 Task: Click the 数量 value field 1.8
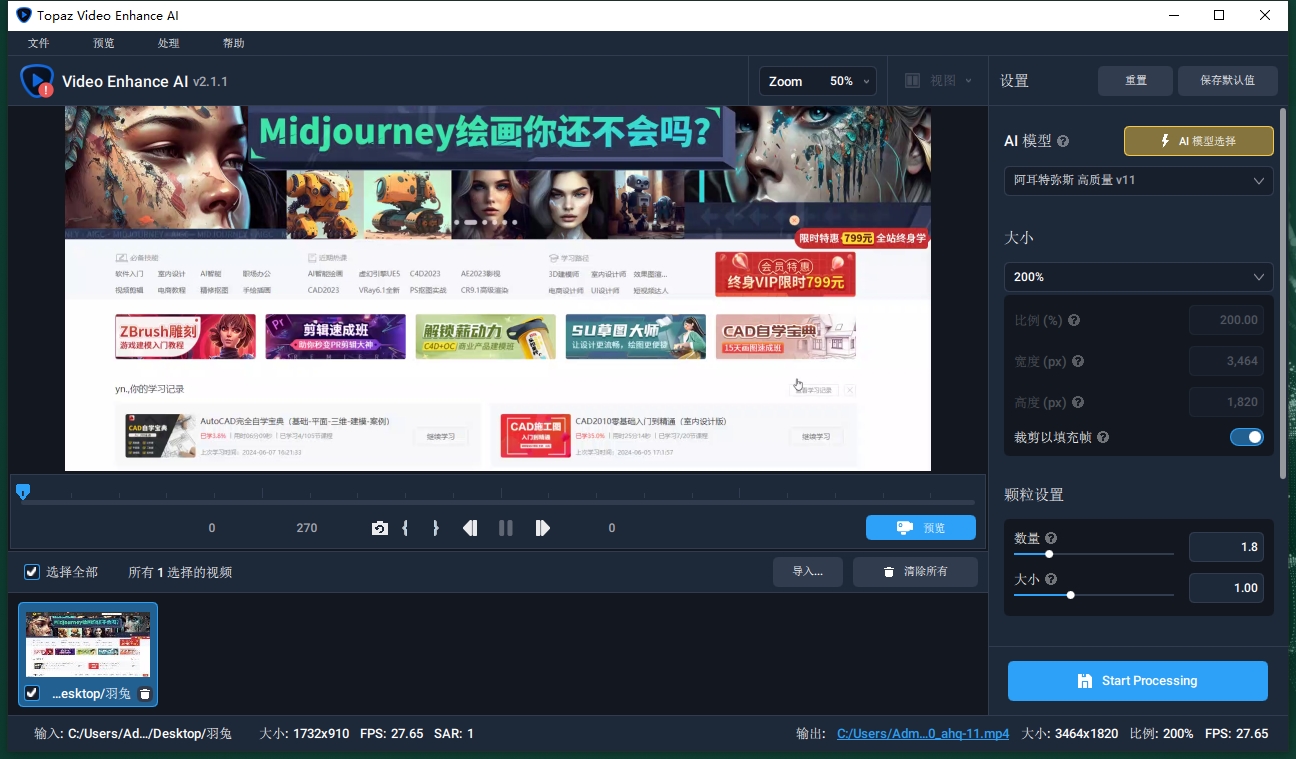[1226, 547]
